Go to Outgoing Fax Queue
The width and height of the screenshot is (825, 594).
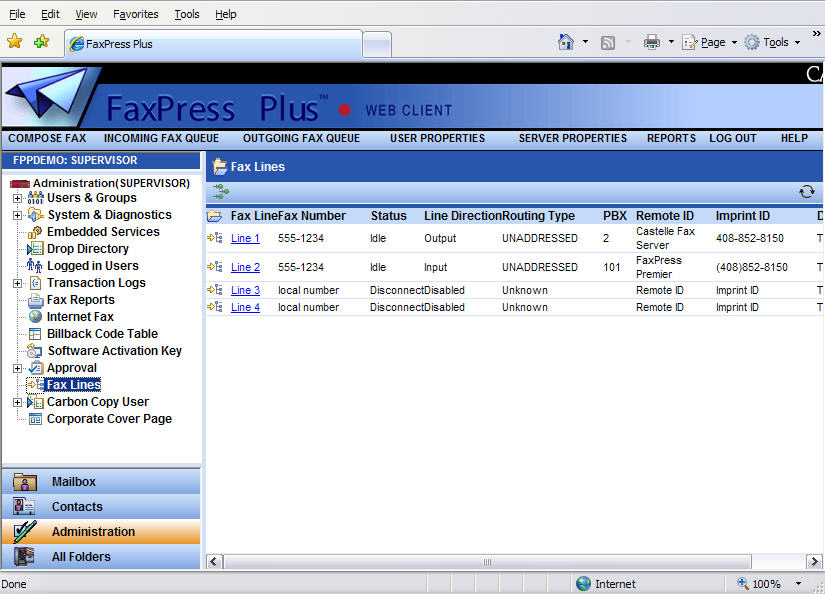click(x=301, y=138)
